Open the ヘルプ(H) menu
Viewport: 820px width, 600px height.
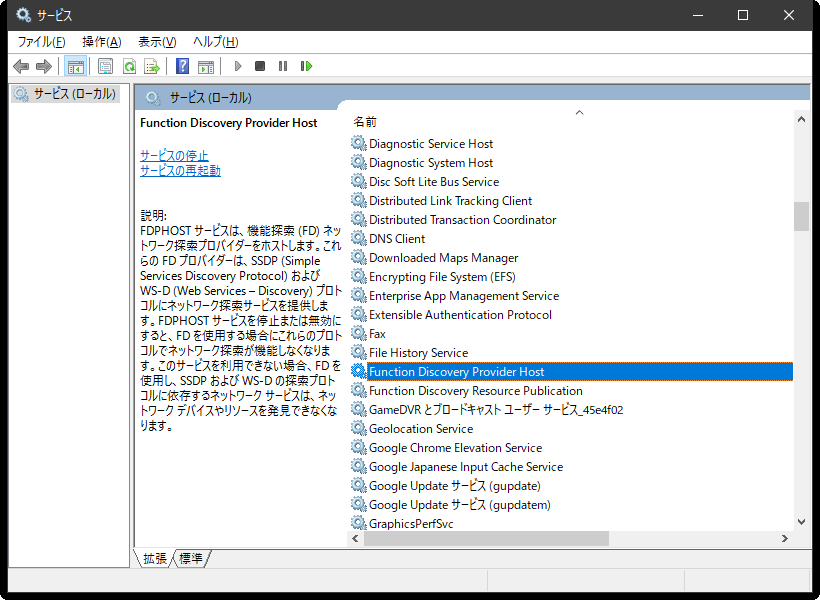coord(215,42)
